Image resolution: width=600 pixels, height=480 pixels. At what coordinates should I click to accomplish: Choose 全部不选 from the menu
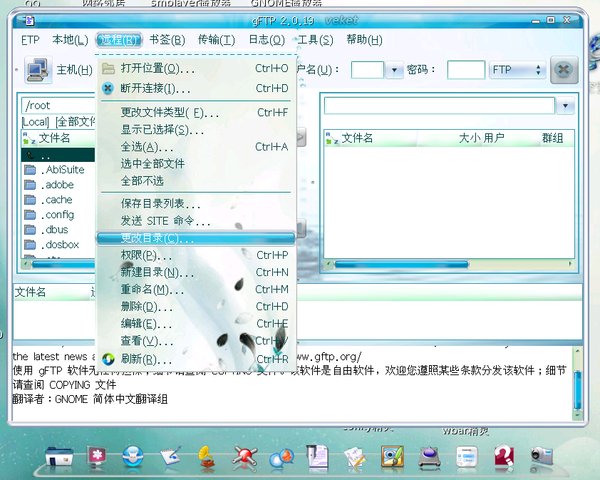196,181
